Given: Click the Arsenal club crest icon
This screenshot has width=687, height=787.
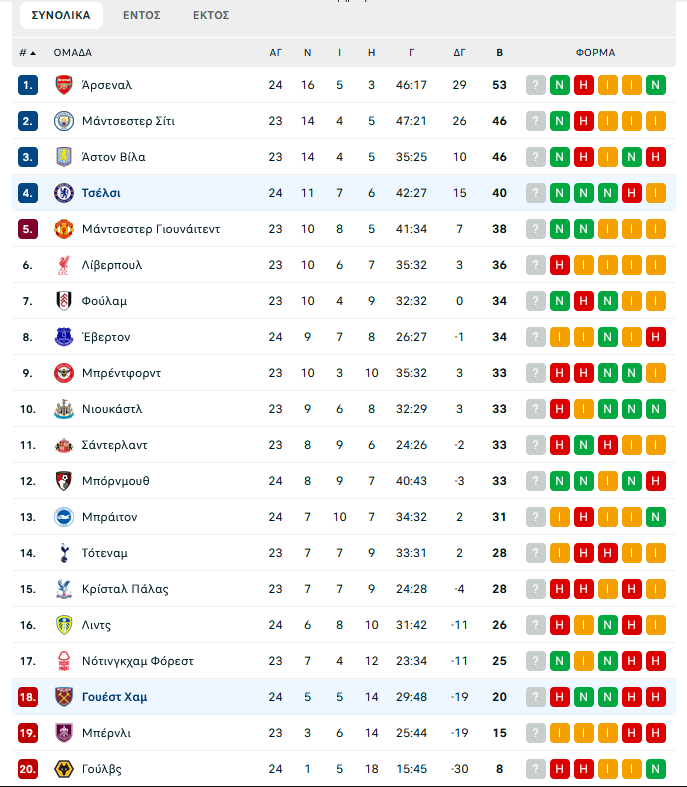Looking at the screenshot, I should point(64,85).
